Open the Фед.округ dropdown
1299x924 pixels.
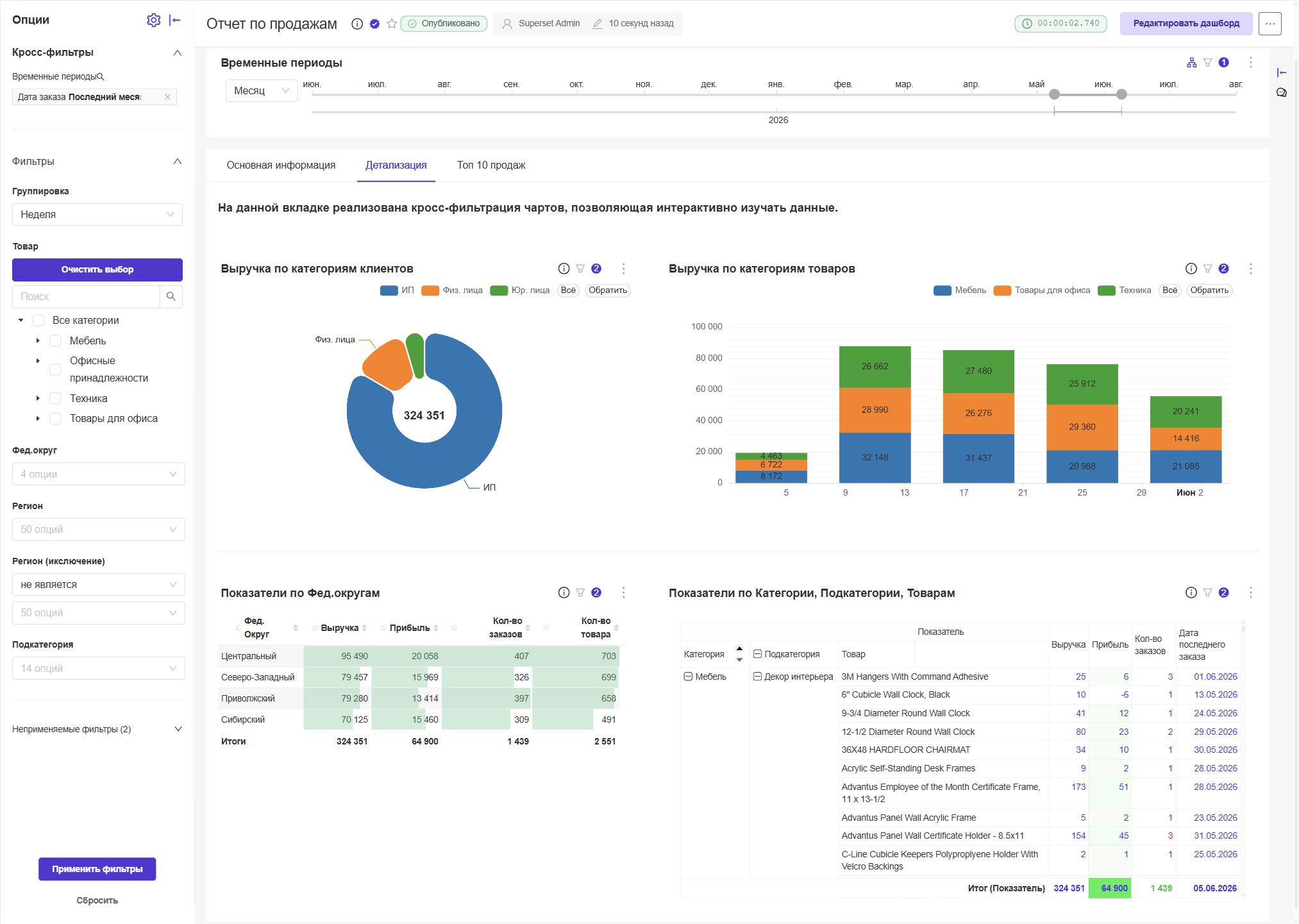(99, 474)
